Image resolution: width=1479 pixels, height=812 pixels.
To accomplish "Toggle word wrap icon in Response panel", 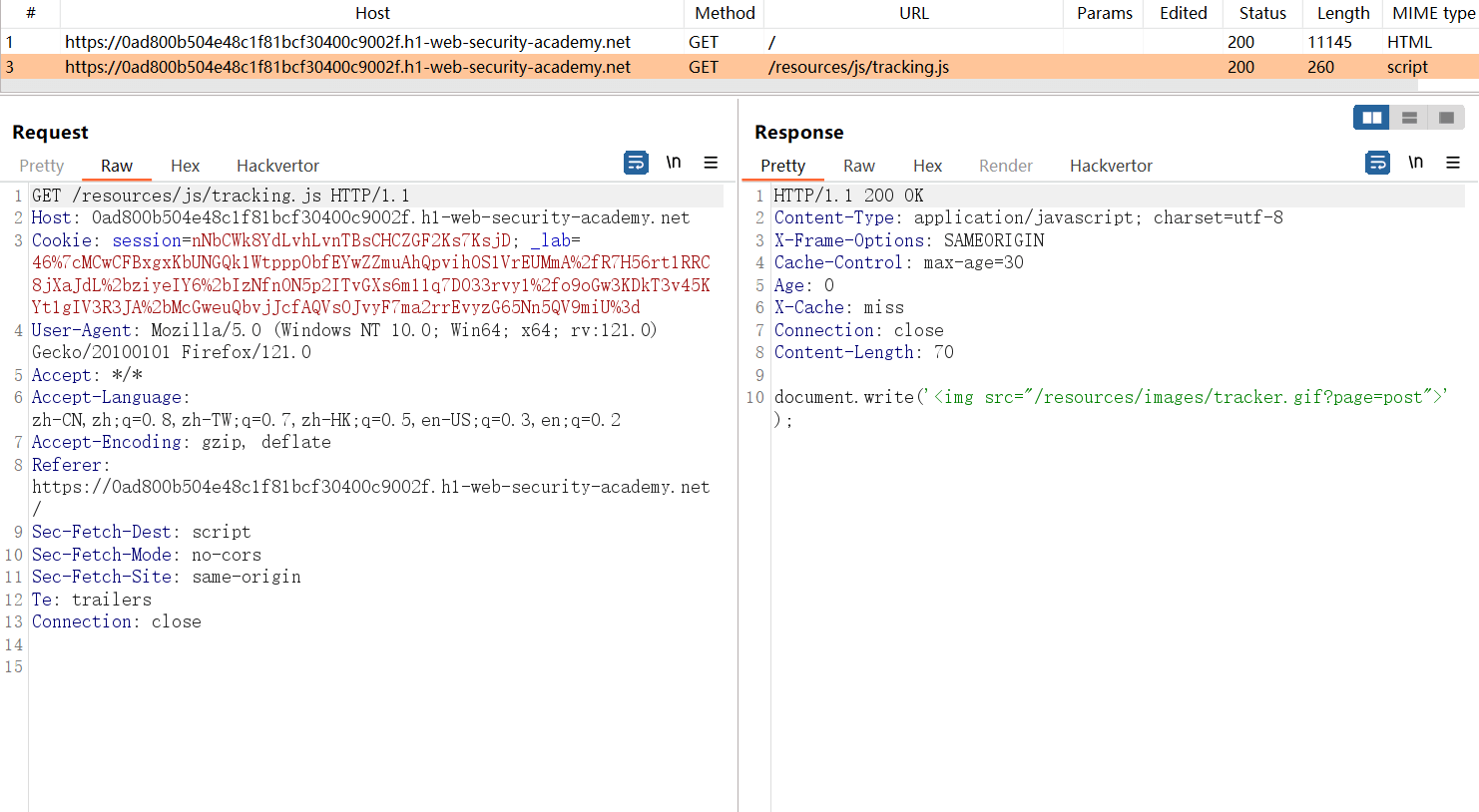I will pyautogui.click(x=1377, y=163).
